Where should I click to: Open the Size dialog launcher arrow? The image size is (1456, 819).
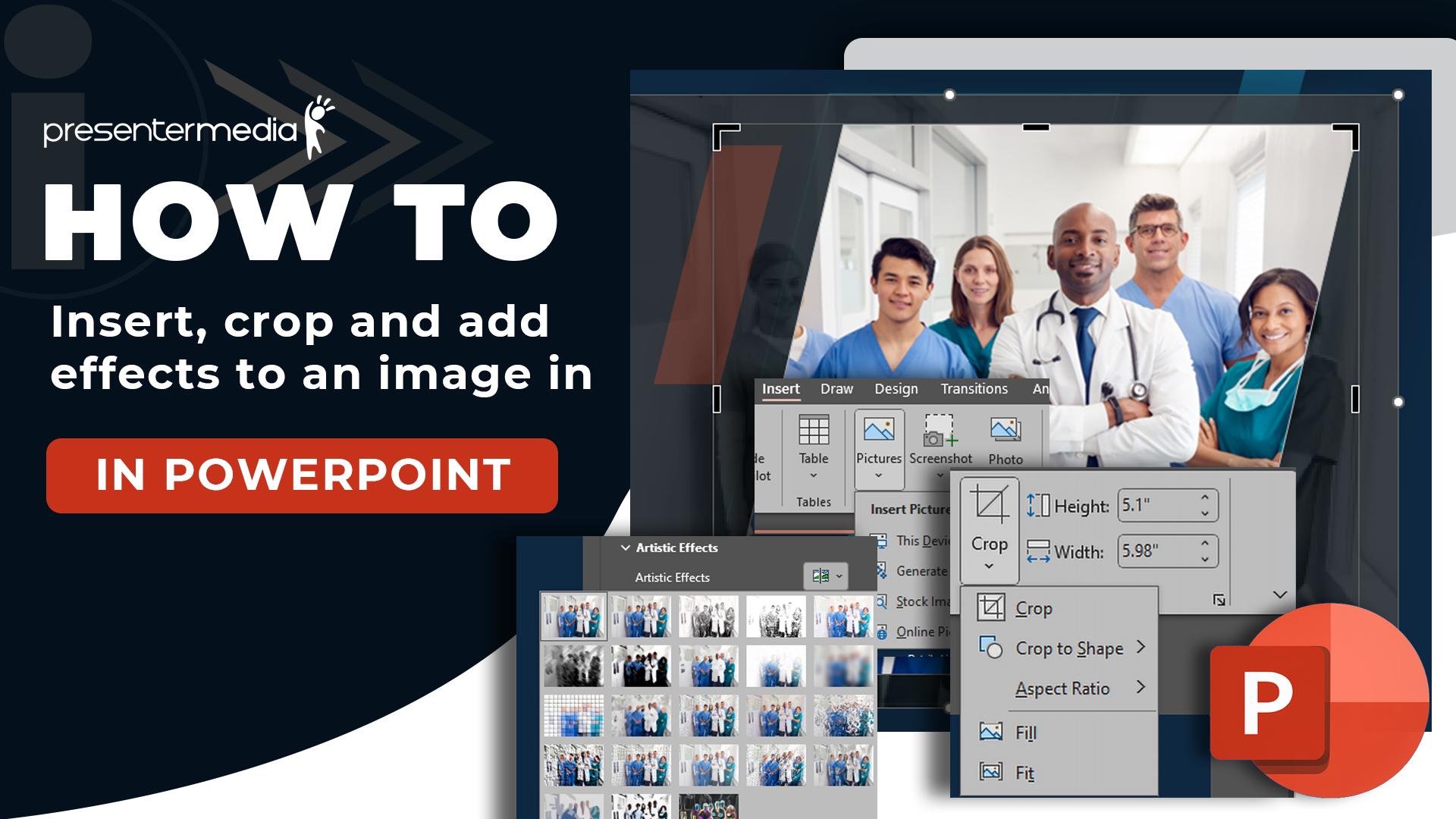click(1219, 600)
